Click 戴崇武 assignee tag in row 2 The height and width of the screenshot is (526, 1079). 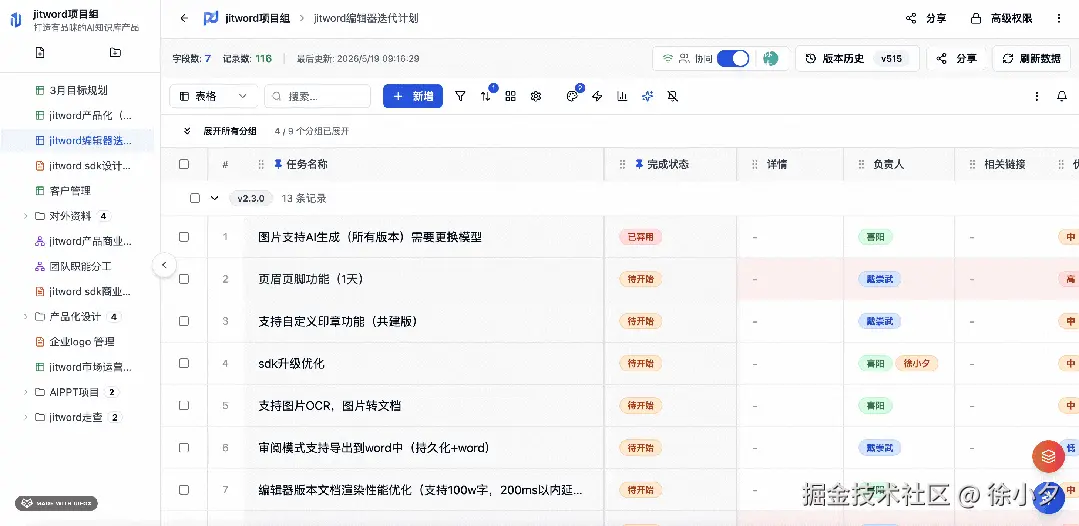(879, 279)
